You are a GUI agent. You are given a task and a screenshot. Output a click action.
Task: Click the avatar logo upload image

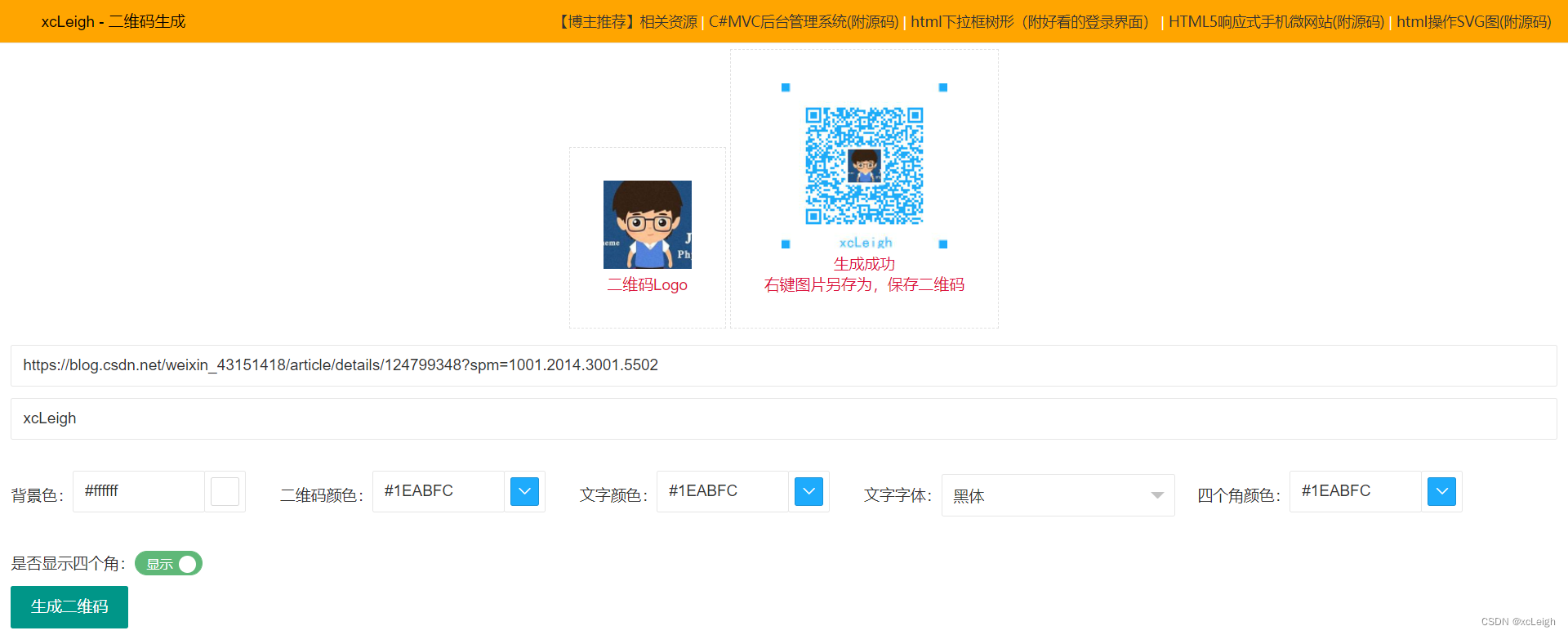coord(648,225)
